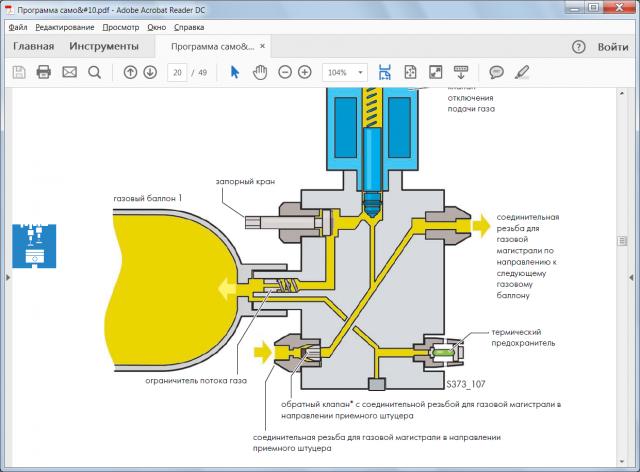The height and width of the screenshot is (472, 640).
Task: Expand the right tools pane arrow
Action: [631, 279]
